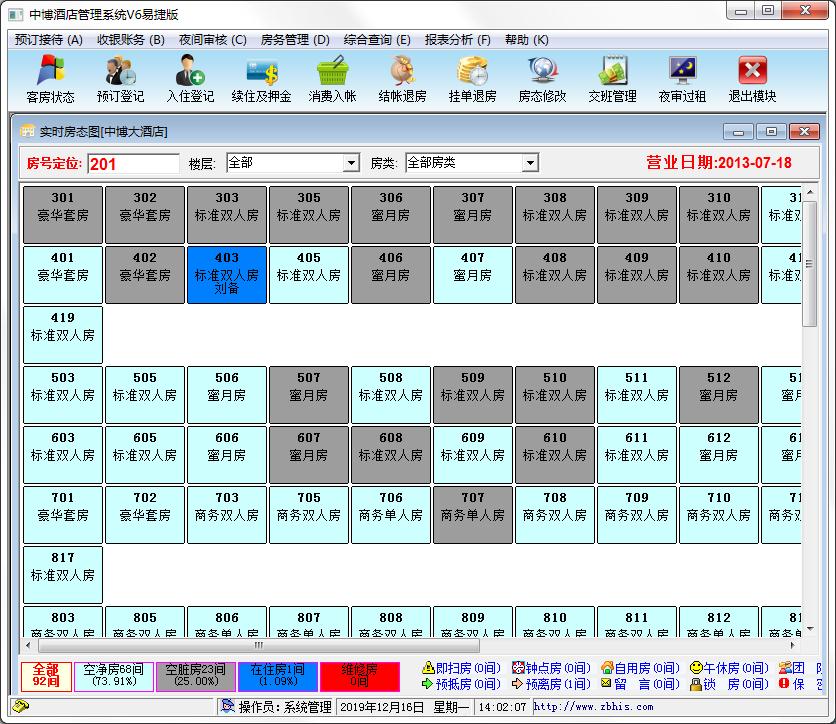Click the red 保 exclamation icon
The height and width of the screenshot is (724, 836).
click(x=784, y=683)
